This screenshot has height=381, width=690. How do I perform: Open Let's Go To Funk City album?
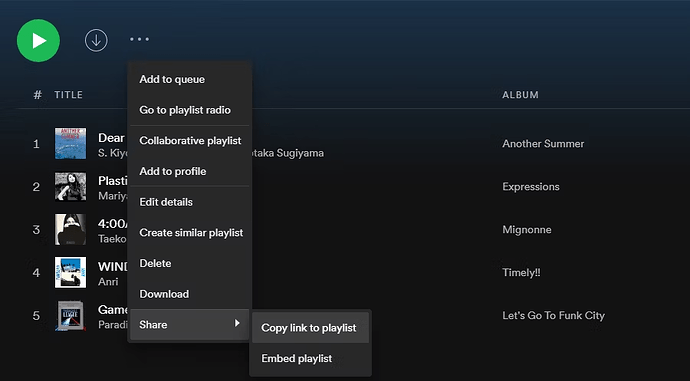554,315
